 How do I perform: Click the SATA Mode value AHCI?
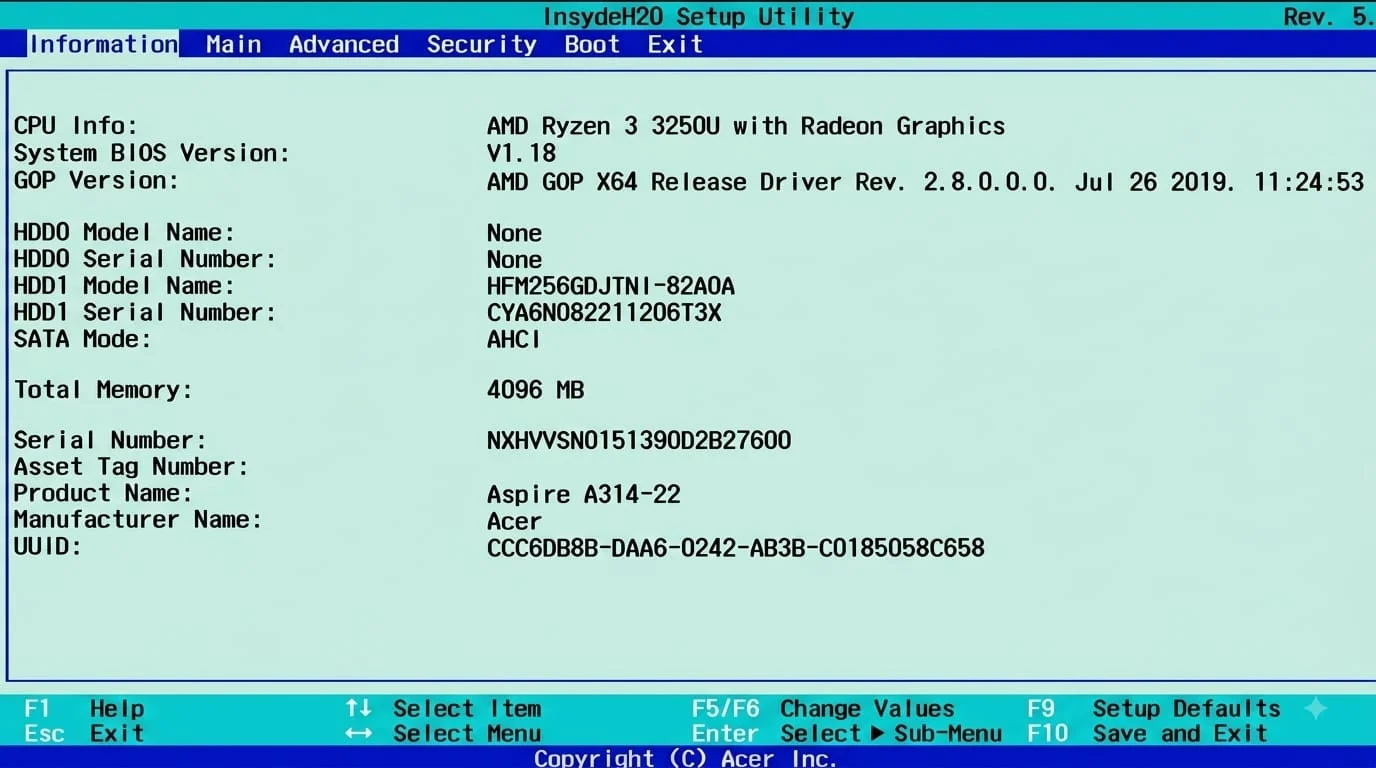[x=514, y=339]
